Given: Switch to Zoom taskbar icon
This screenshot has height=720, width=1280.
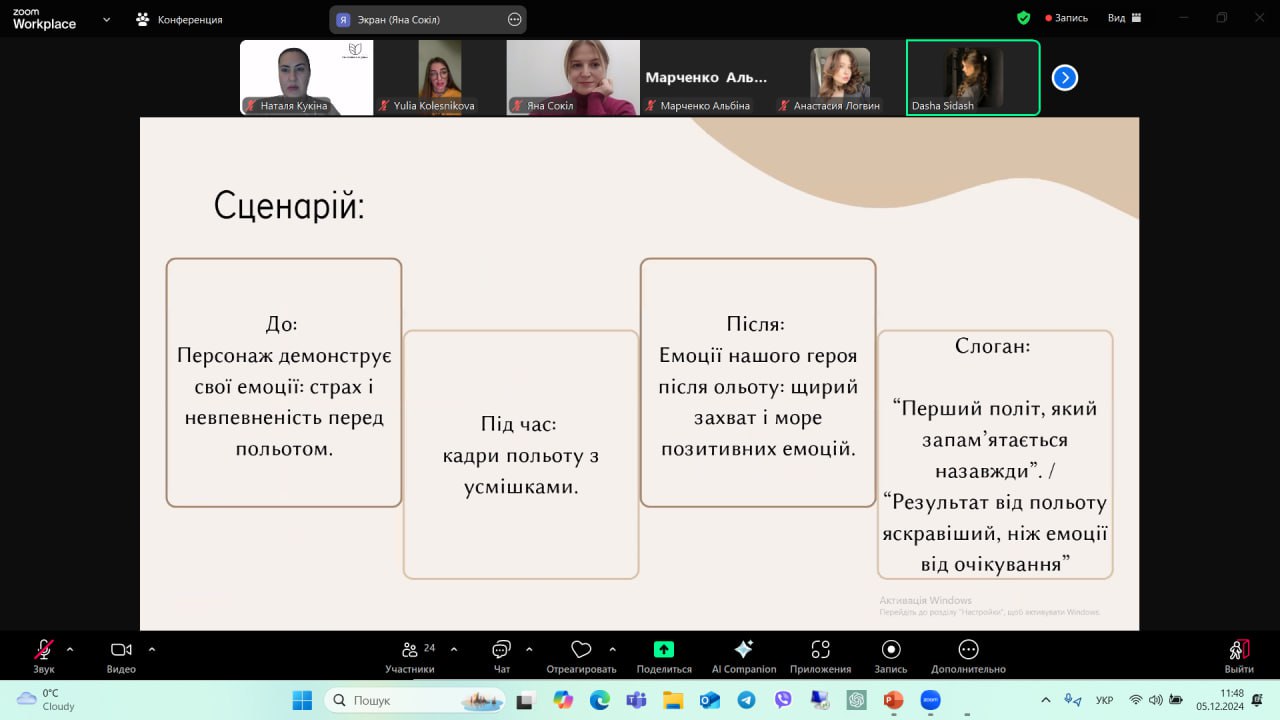Looking at the screenshot, I should tap(930, 700).
